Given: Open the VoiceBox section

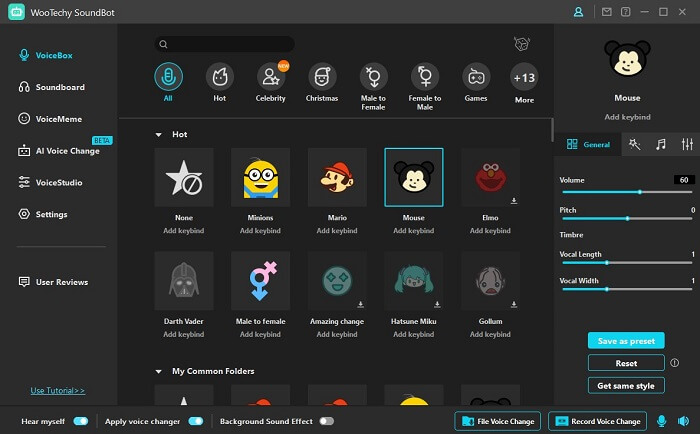Looking at the screenshot, I should point(45,55).
